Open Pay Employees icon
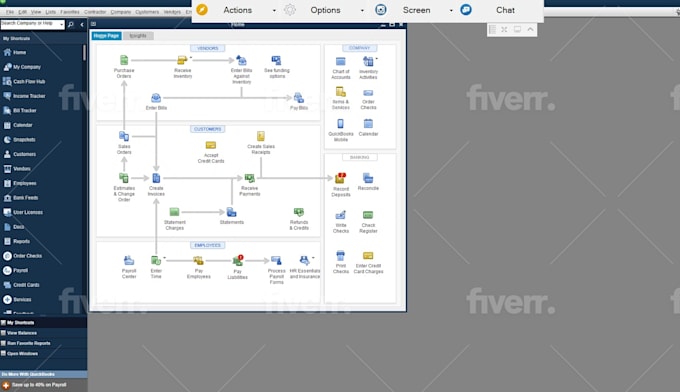Viewport: 680px width, 392px height. (x=198, y=261)
